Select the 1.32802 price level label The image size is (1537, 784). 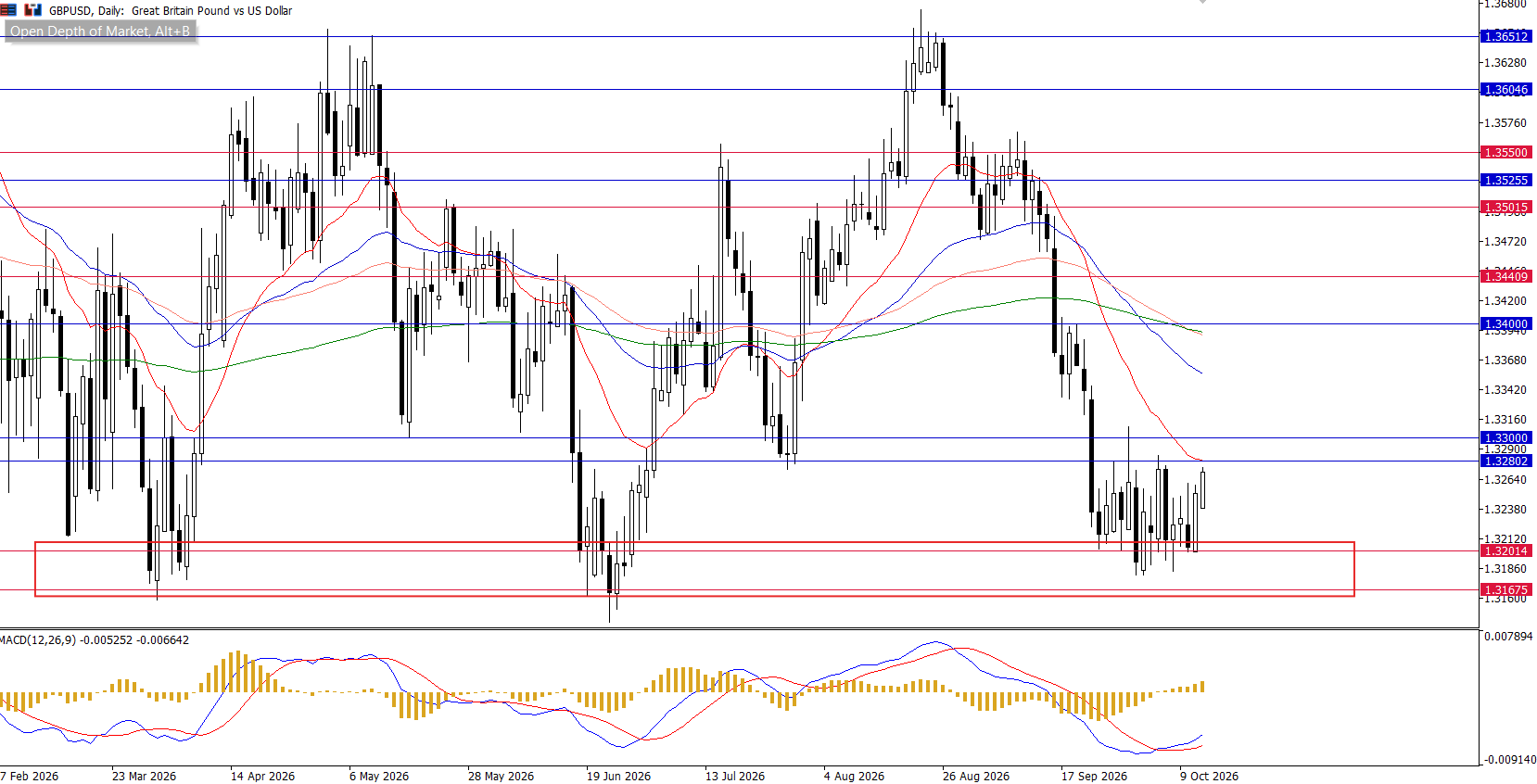pyautogui.click(x=1506, y=462)
